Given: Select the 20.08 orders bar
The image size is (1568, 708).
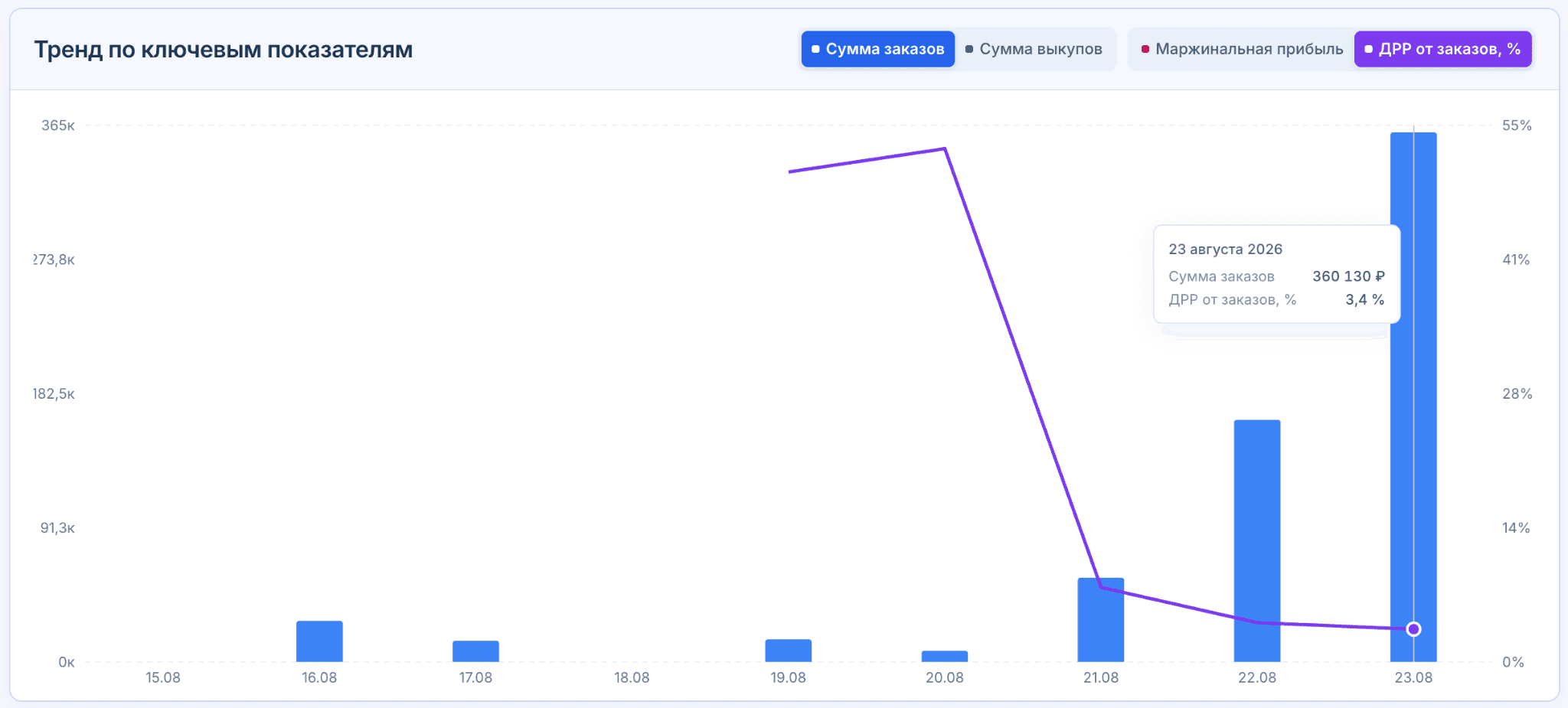Looking at the screenshot, I should 945,657.
